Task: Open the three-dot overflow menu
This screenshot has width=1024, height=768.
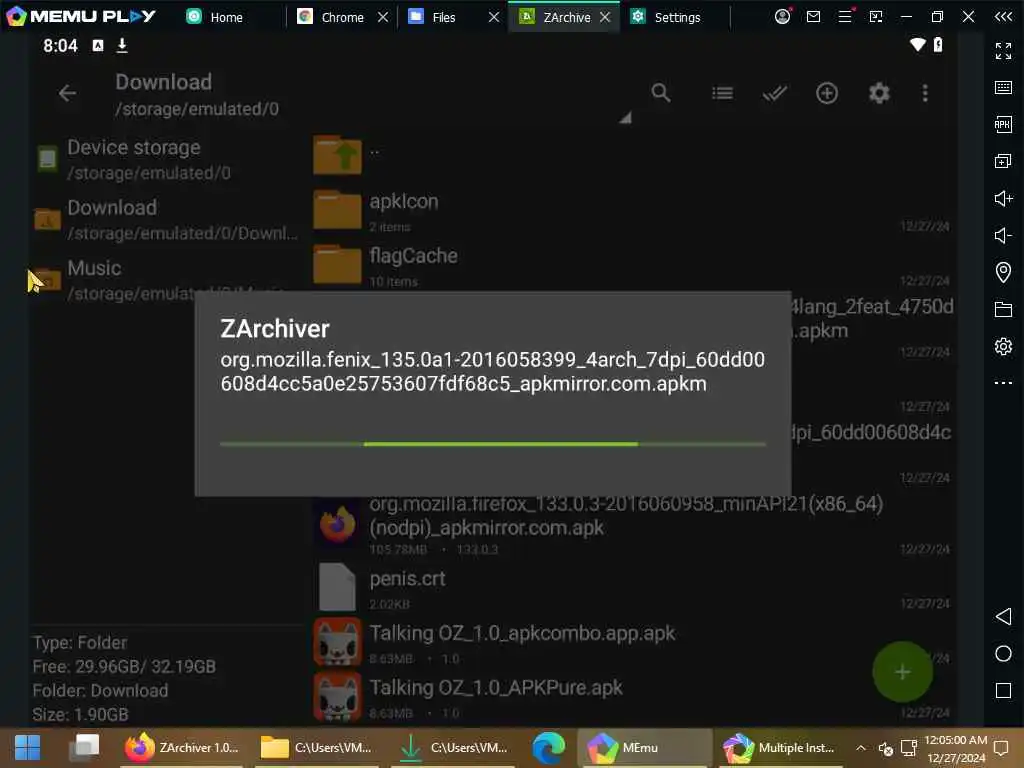Action: click(925, 93)
